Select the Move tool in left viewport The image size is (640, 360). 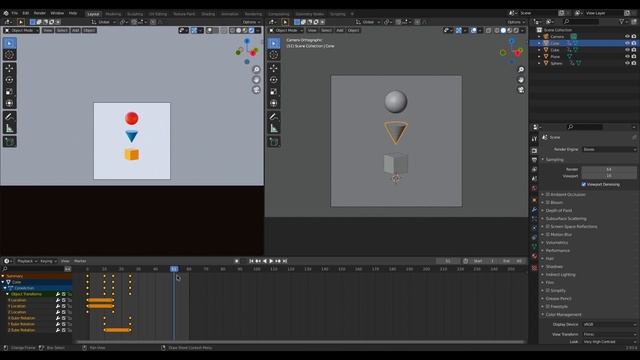[x=9, y=68]
